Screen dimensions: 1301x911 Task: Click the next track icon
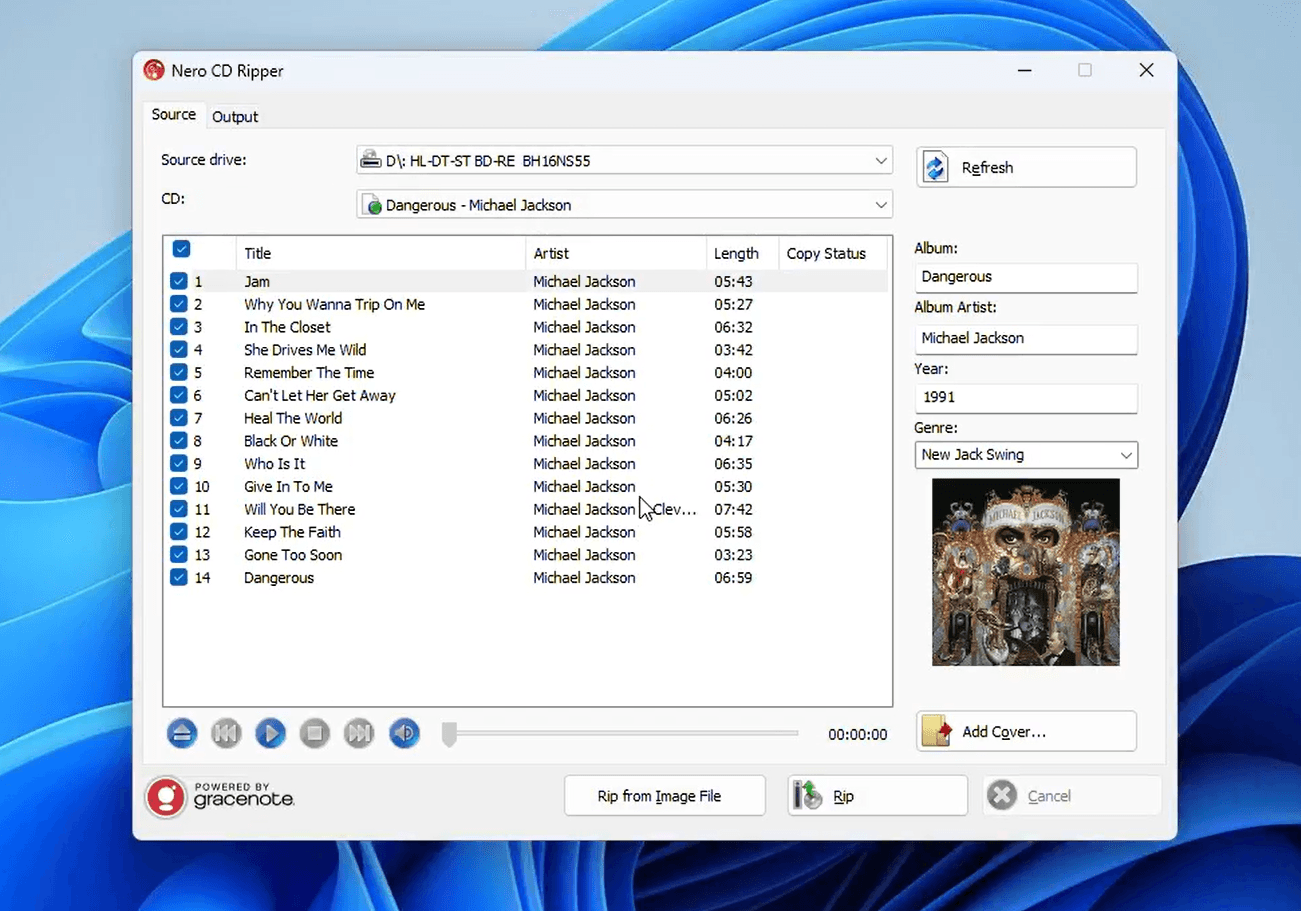358,734
